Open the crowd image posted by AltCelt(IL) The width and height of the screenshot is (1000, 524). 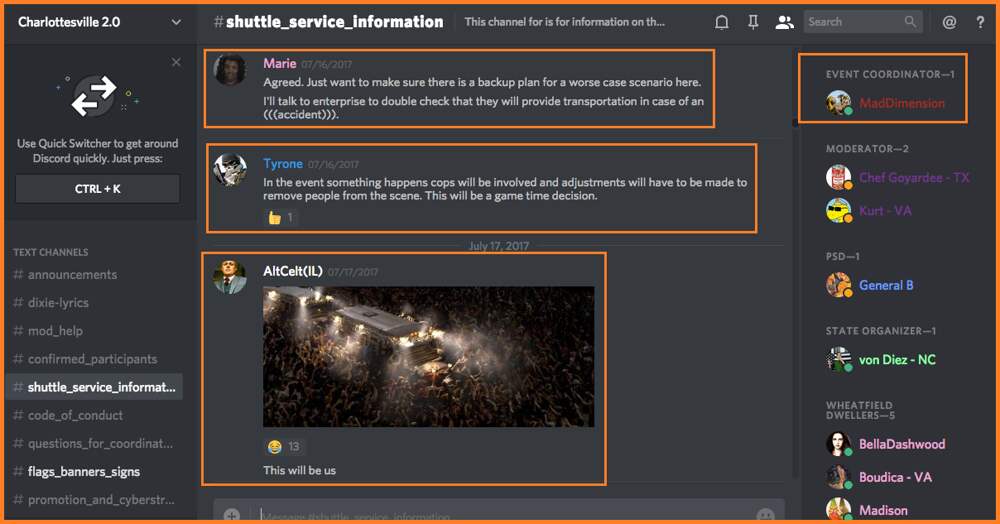[x=429, y=356]
